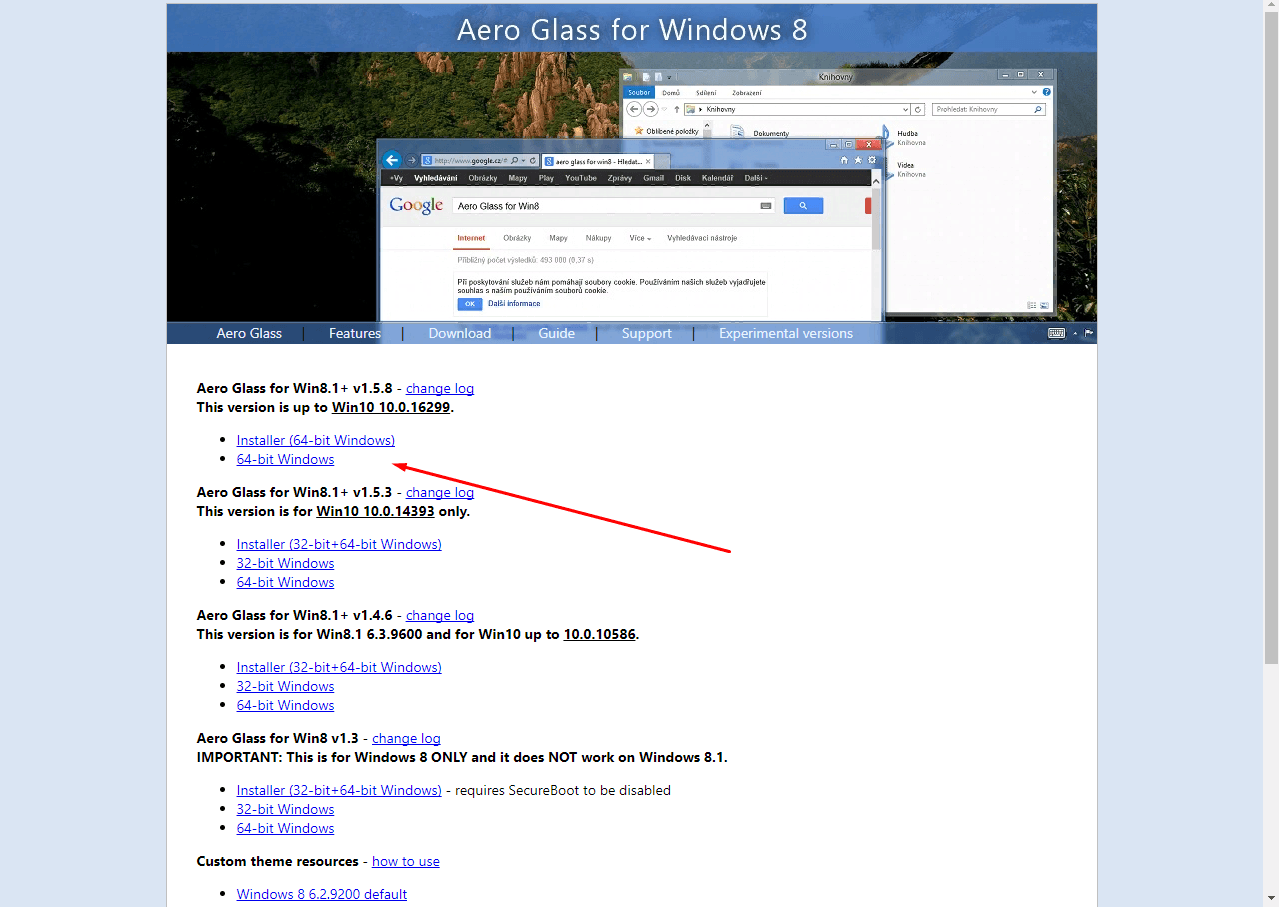The width and height of the screenshot is (1279, 907).
Task: Click the heading Aero Glass for Win8 v1.3
Action: tap(278, 738)
